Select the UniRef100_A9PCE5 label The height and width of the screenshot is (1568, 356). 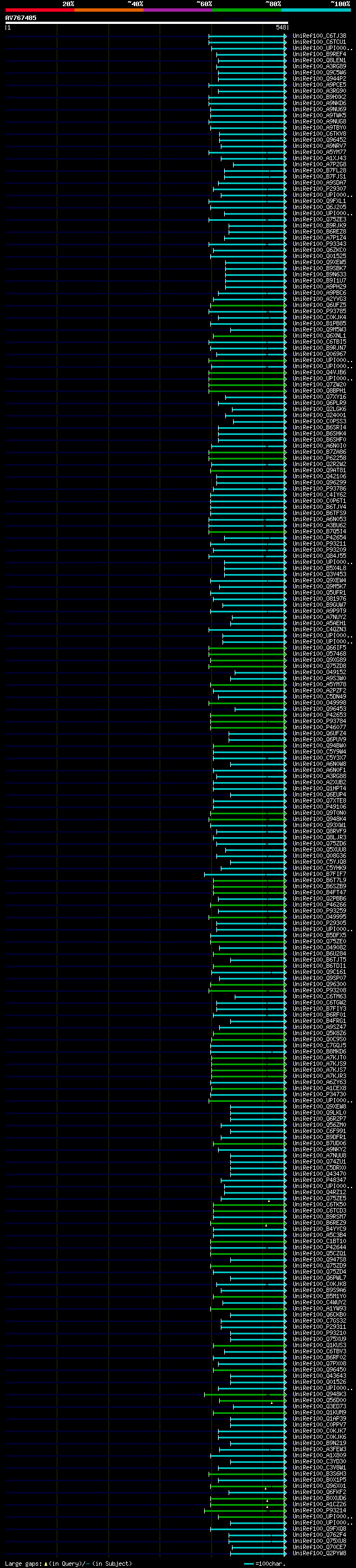(x=319, y=85)
